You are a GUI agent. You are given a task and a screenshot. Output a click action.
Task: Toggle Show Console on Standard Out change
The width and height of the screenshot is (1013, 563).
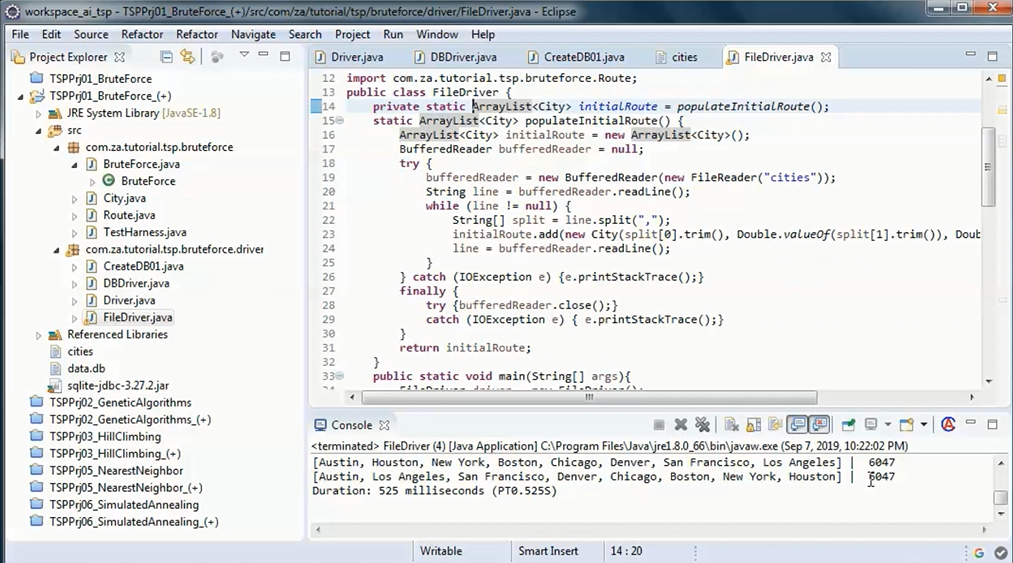pos(797,425)
